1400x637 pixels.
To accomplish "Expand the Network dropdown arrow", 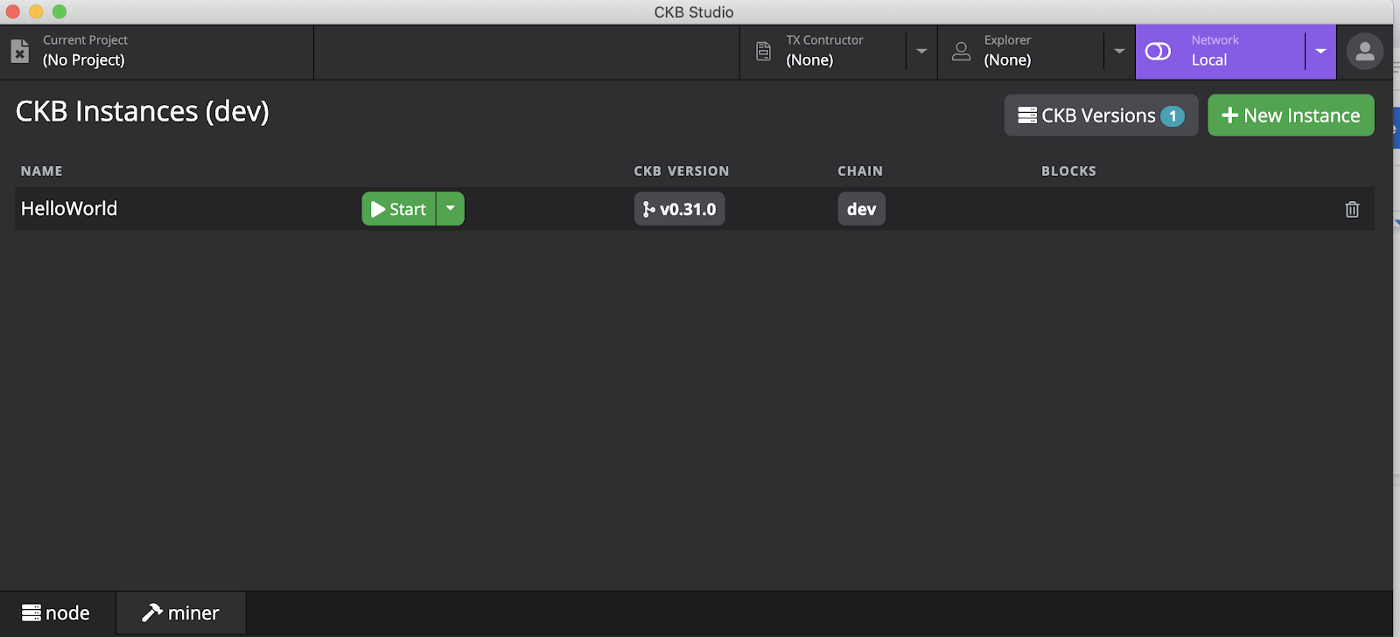I will 1321,51.
